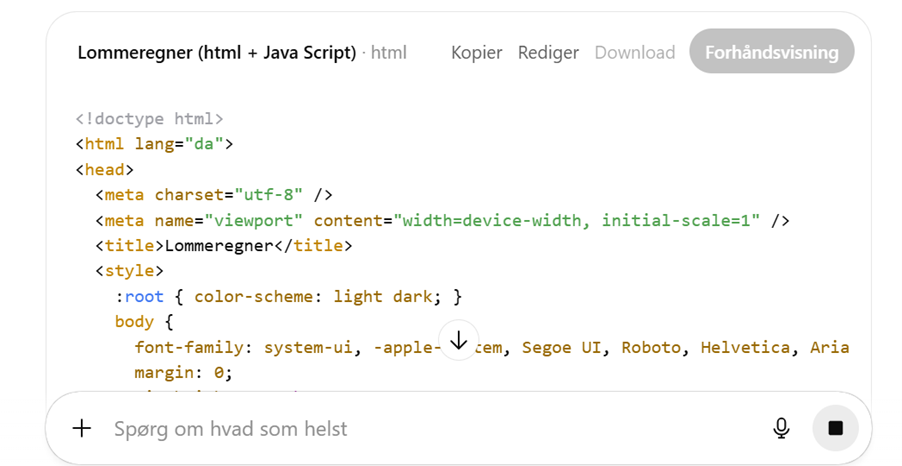
Task: Click the Lommeregner (html + Java Script) title
Action: pos(216,53)
